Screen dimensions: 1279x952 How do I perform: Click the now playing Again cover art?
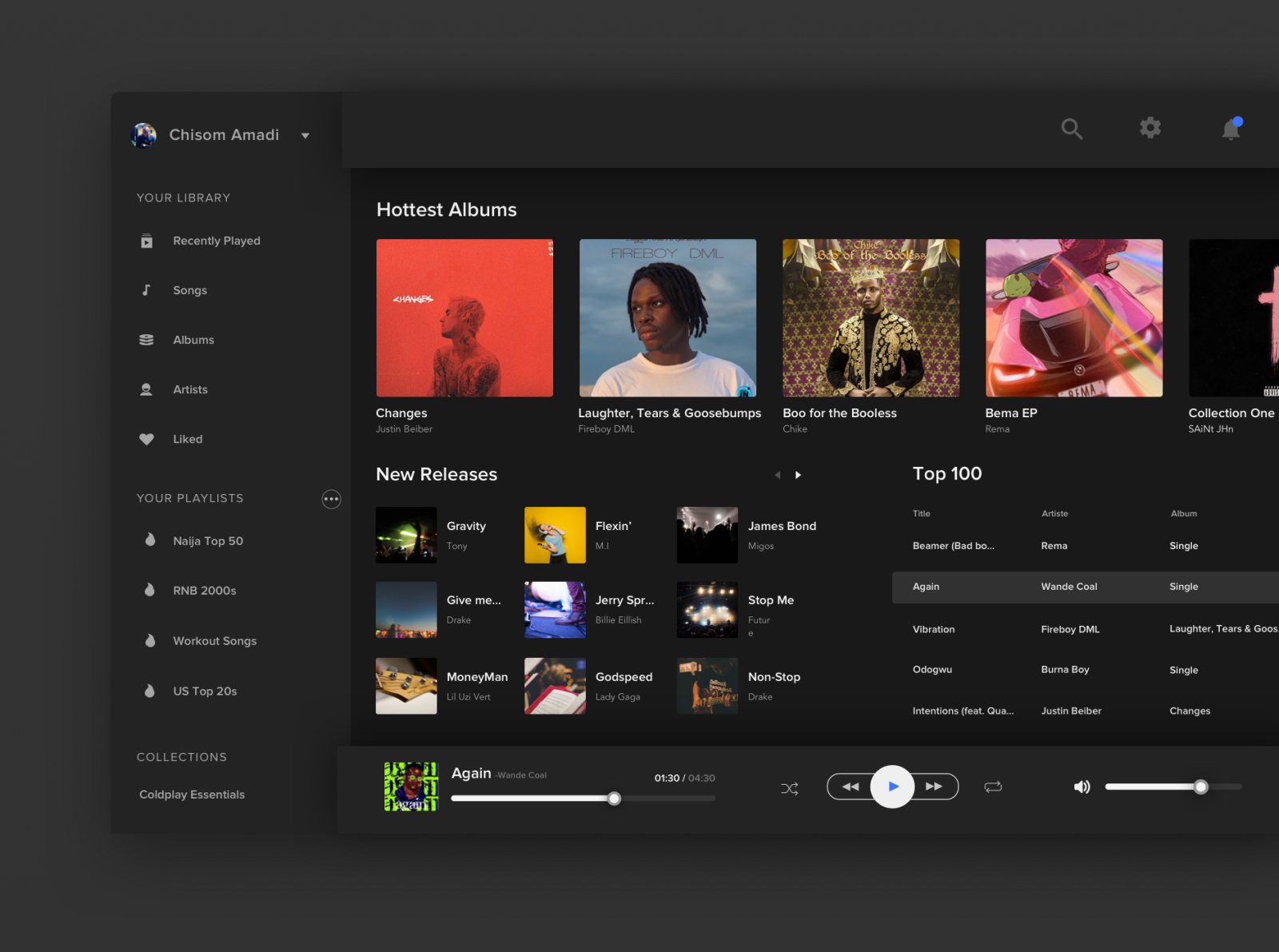(x=411, y=787)
